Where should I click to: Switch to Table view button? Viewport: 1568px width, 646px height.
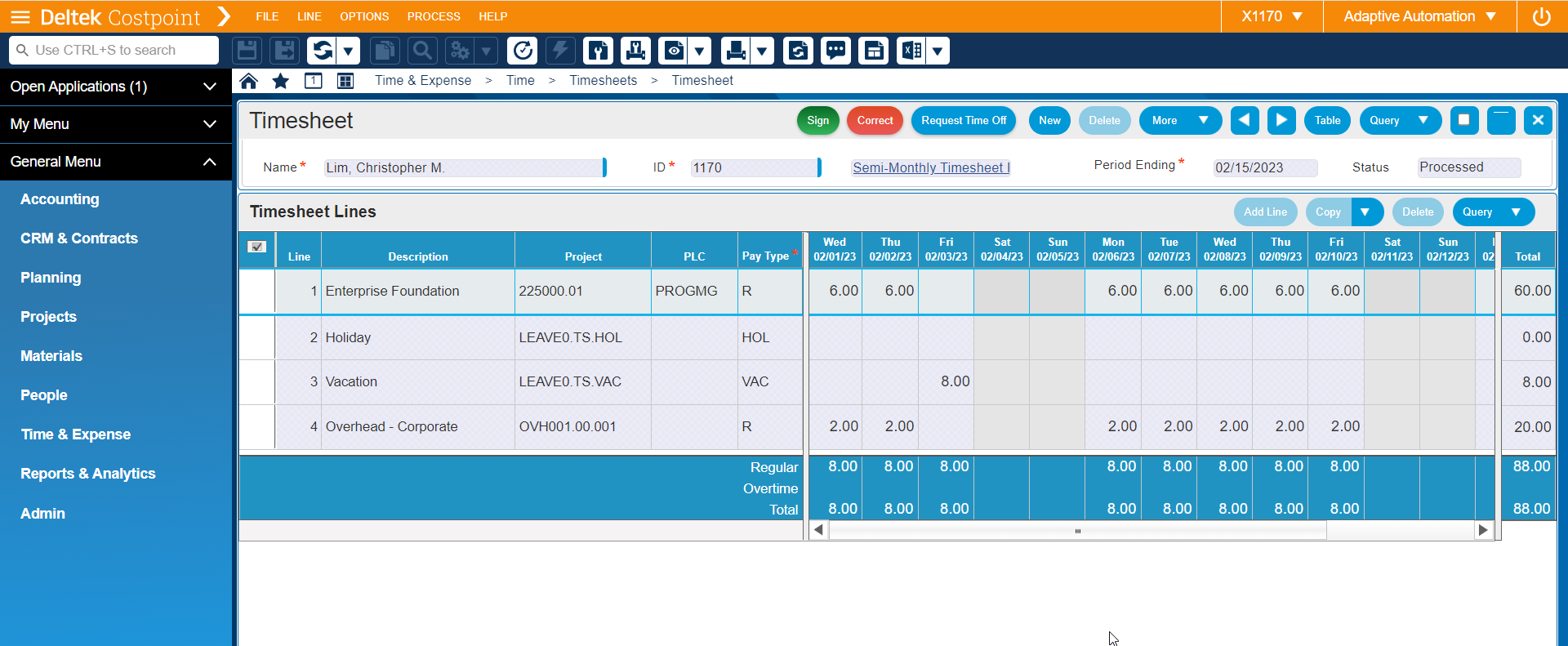pyautogui.click(x=1327, y=120)
